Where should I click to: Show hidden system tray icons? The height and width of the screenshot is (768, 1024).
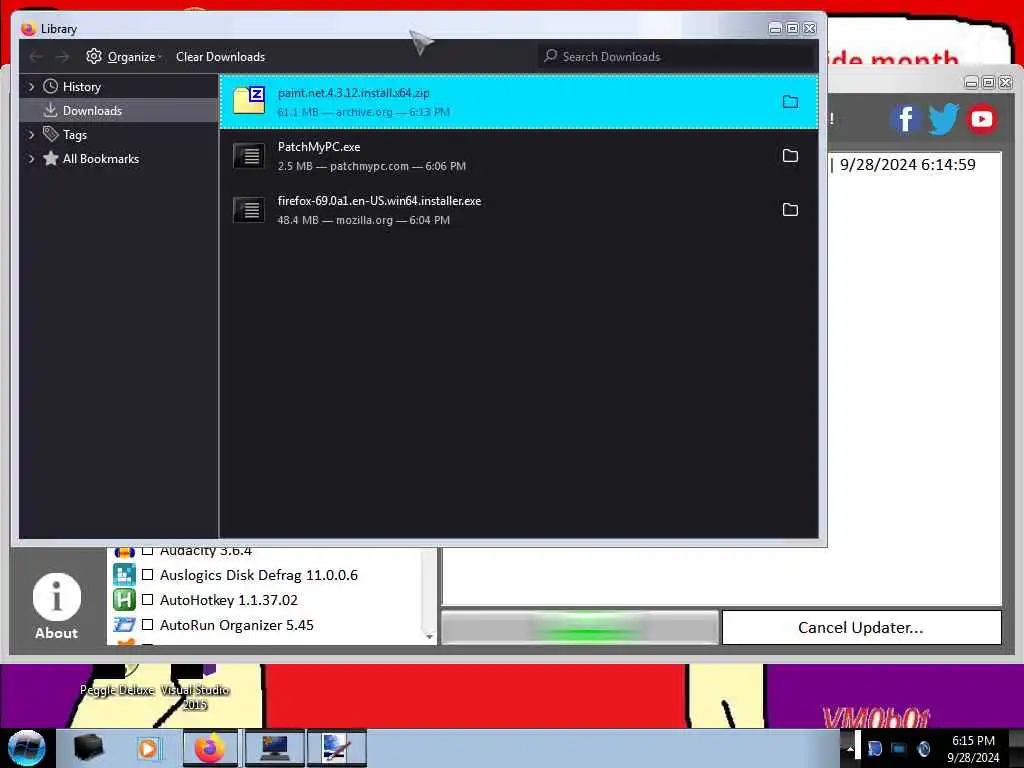click(850, 748)
